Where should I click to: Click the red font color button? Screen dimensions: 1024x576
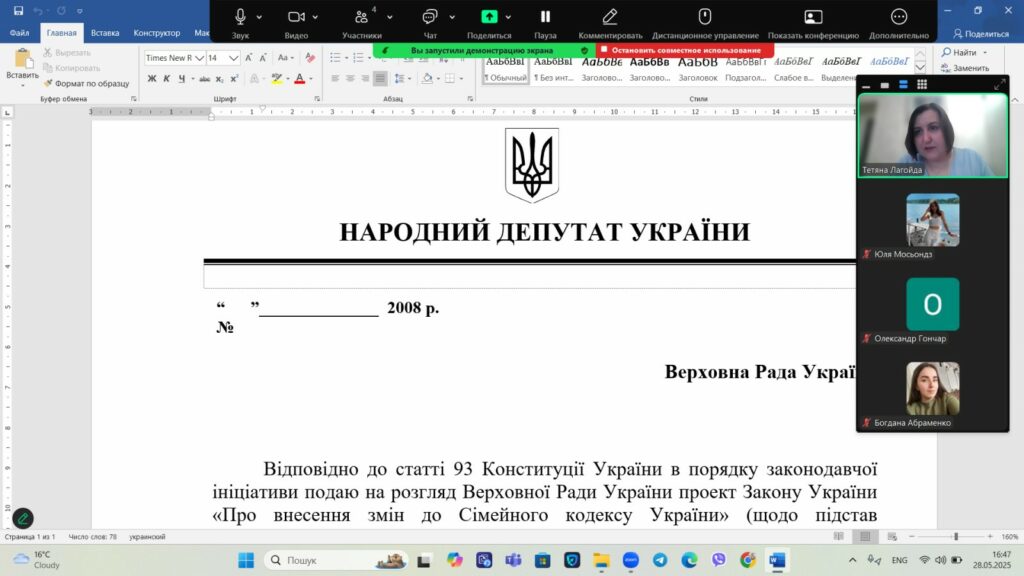(x=300, y=79)
